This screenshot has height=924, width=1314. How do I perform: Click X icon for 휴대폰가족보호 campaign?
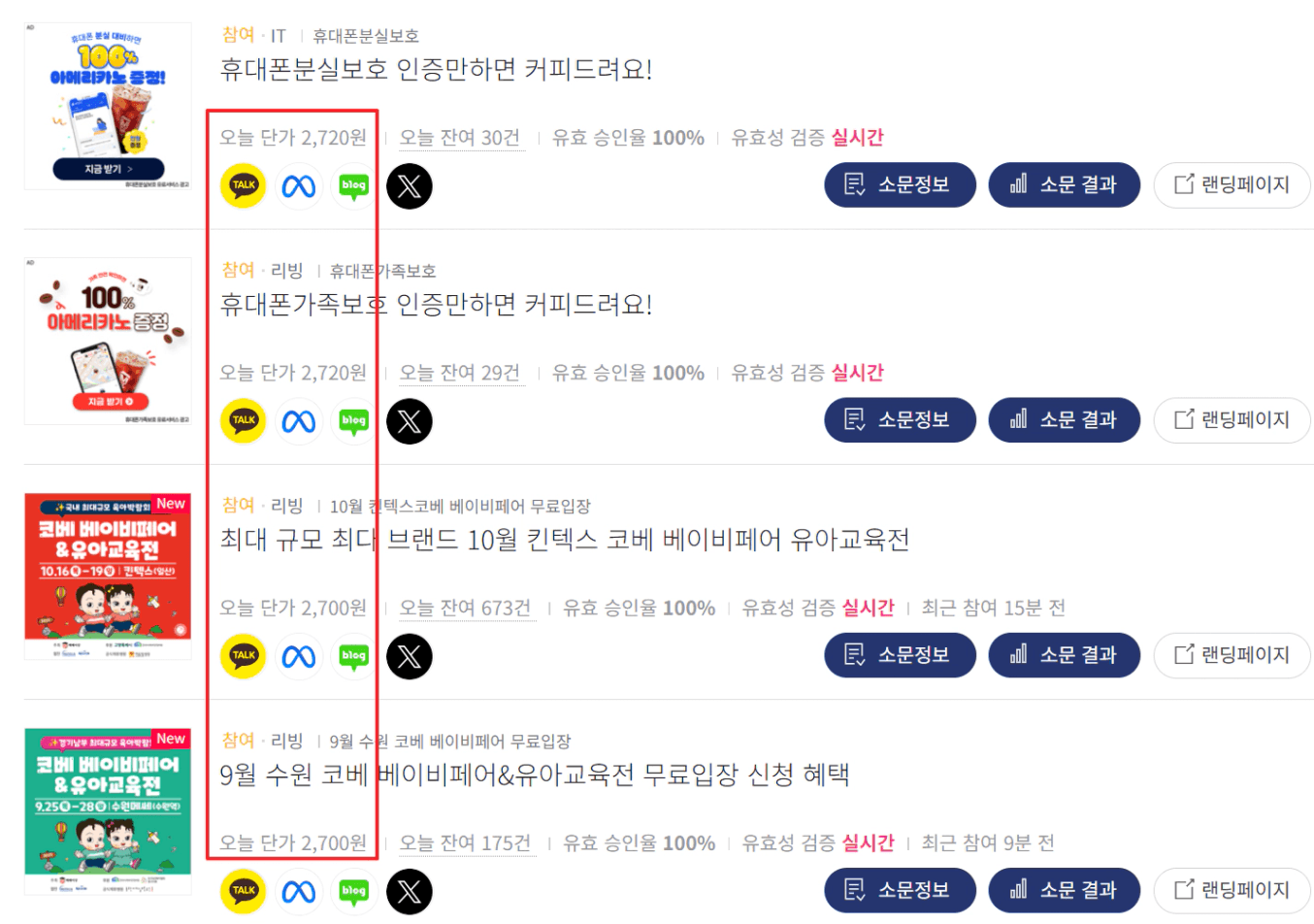tap(410, 421)
